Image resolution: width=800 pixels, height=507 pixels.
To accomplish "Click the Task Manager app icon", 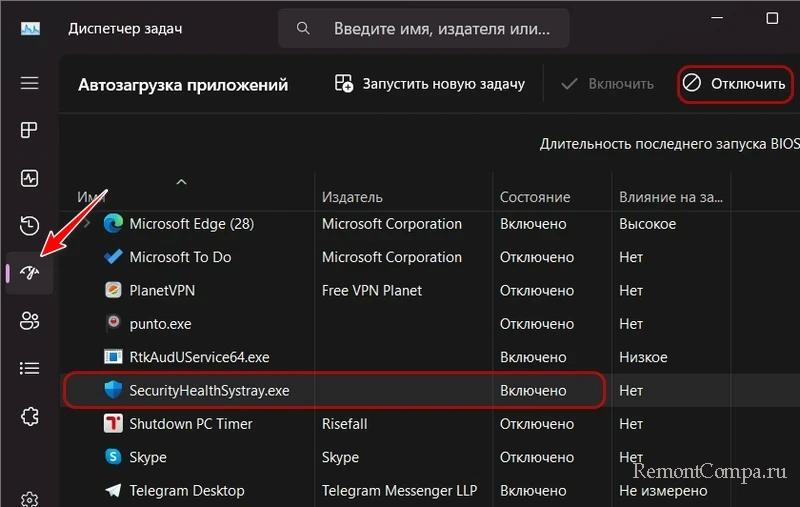I will [x=30, y=29].
